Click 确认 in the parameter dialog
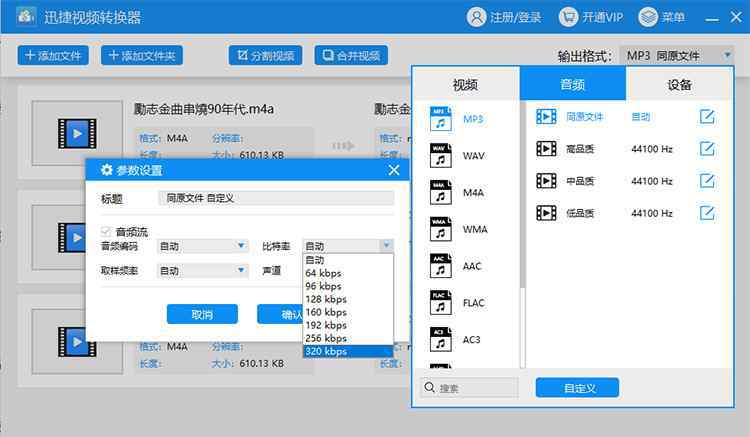 point(280,314)
